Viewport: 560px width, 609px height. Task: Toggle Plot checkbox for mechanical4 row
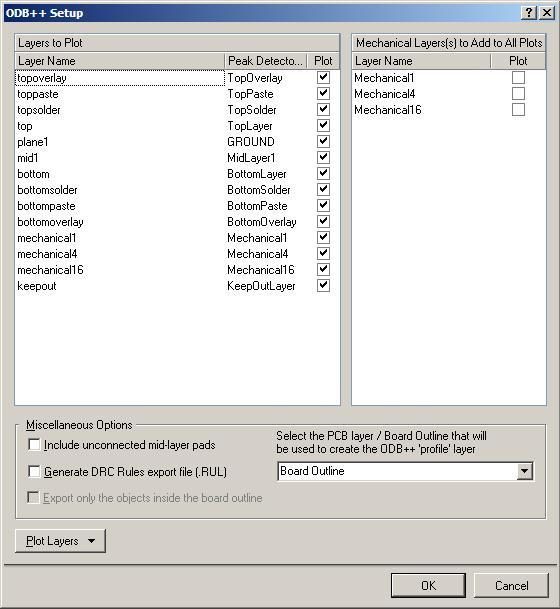click(323, 253)
